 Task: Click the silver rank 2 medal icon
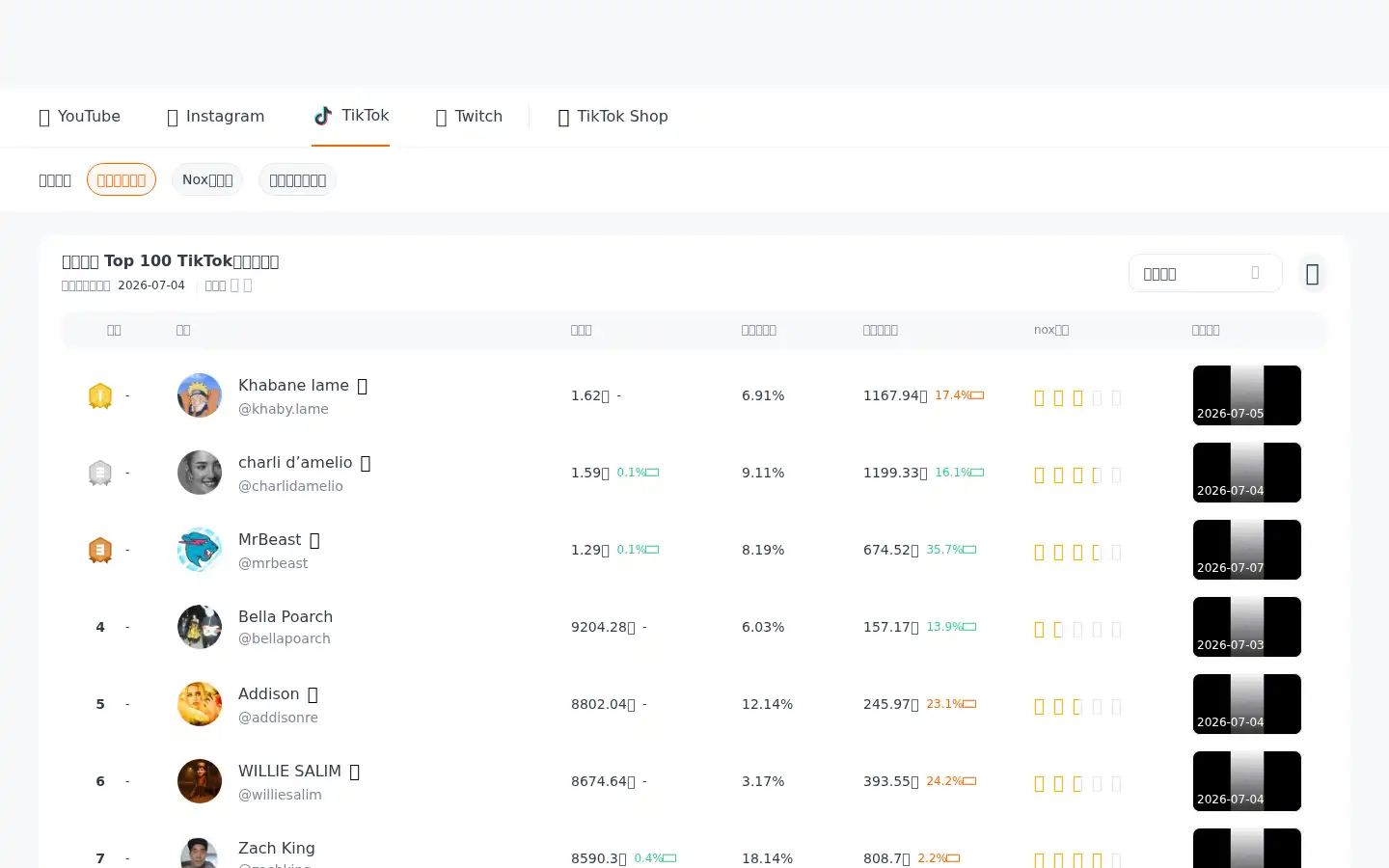100,473
